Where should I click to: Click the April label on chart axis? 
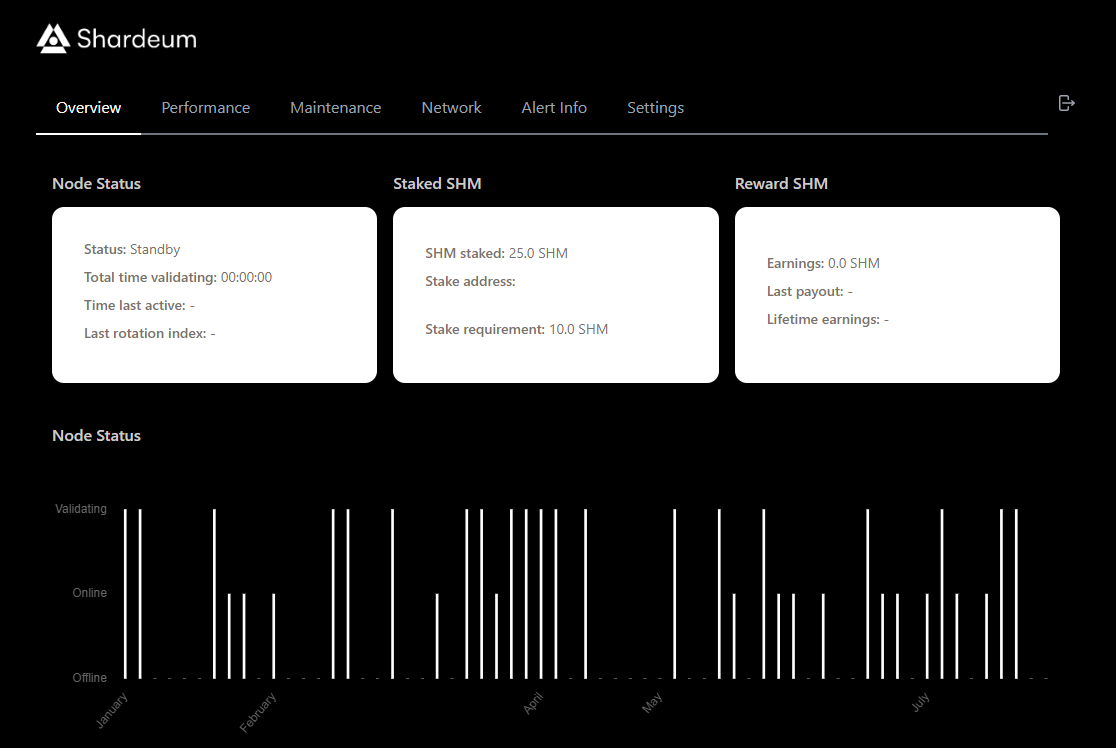pyautogui.click(x=532, y=703)
